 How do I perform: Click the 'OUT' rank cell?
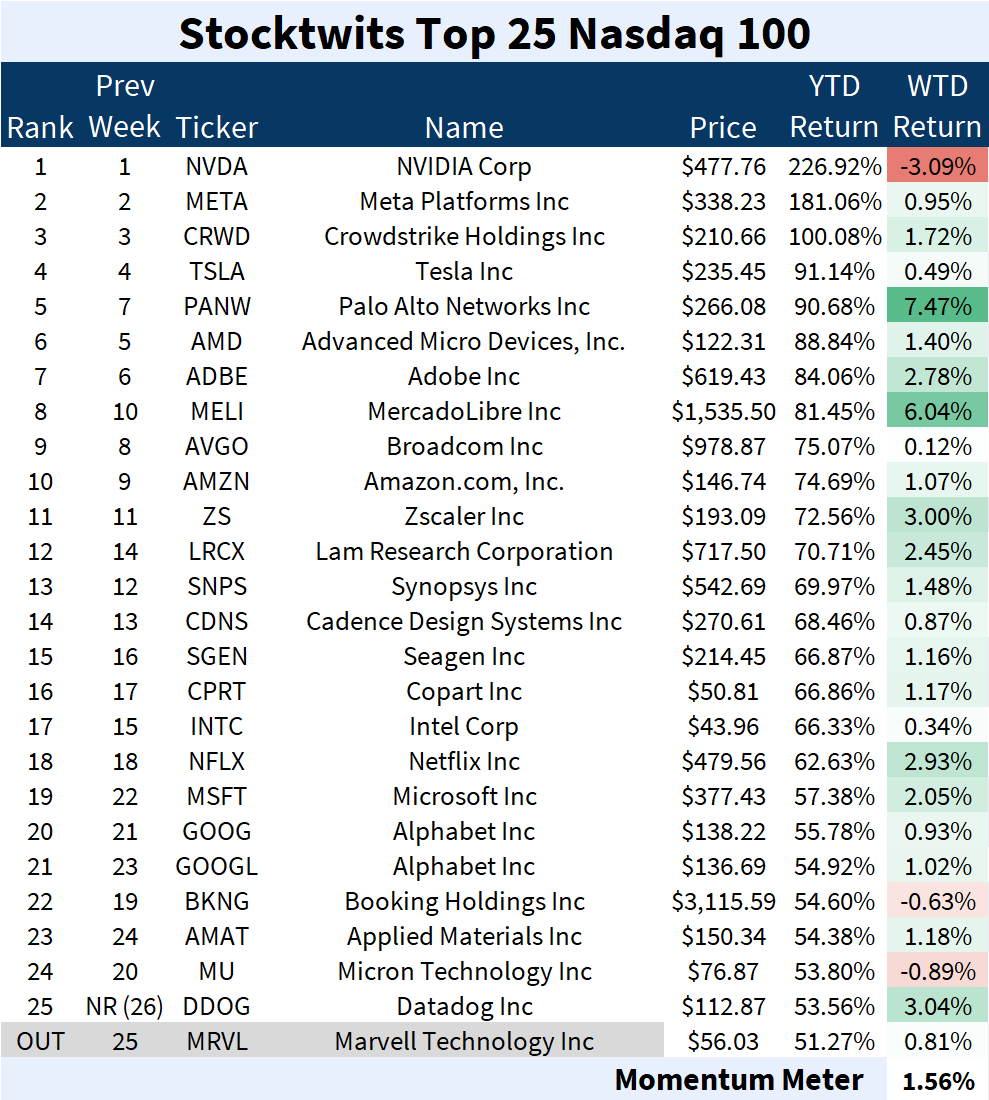coord(40,1042)
